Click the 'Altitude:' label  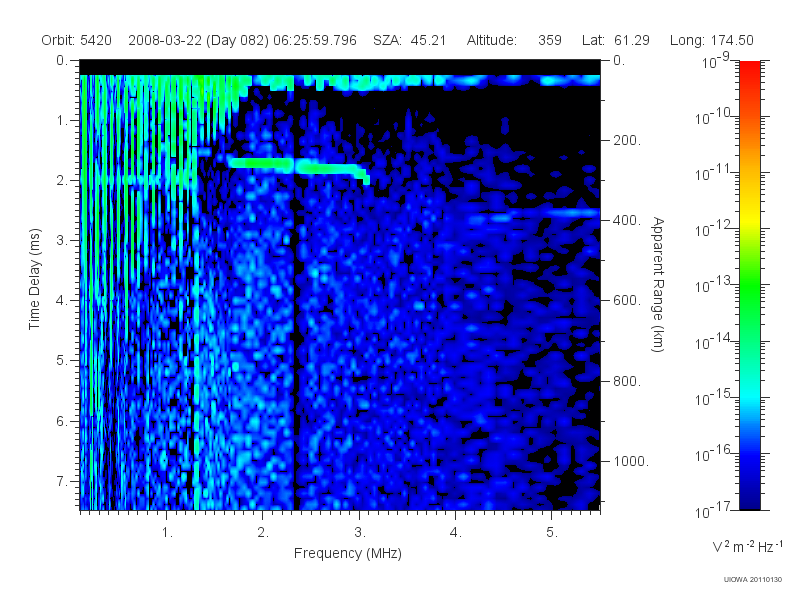[x=491, y=40]
